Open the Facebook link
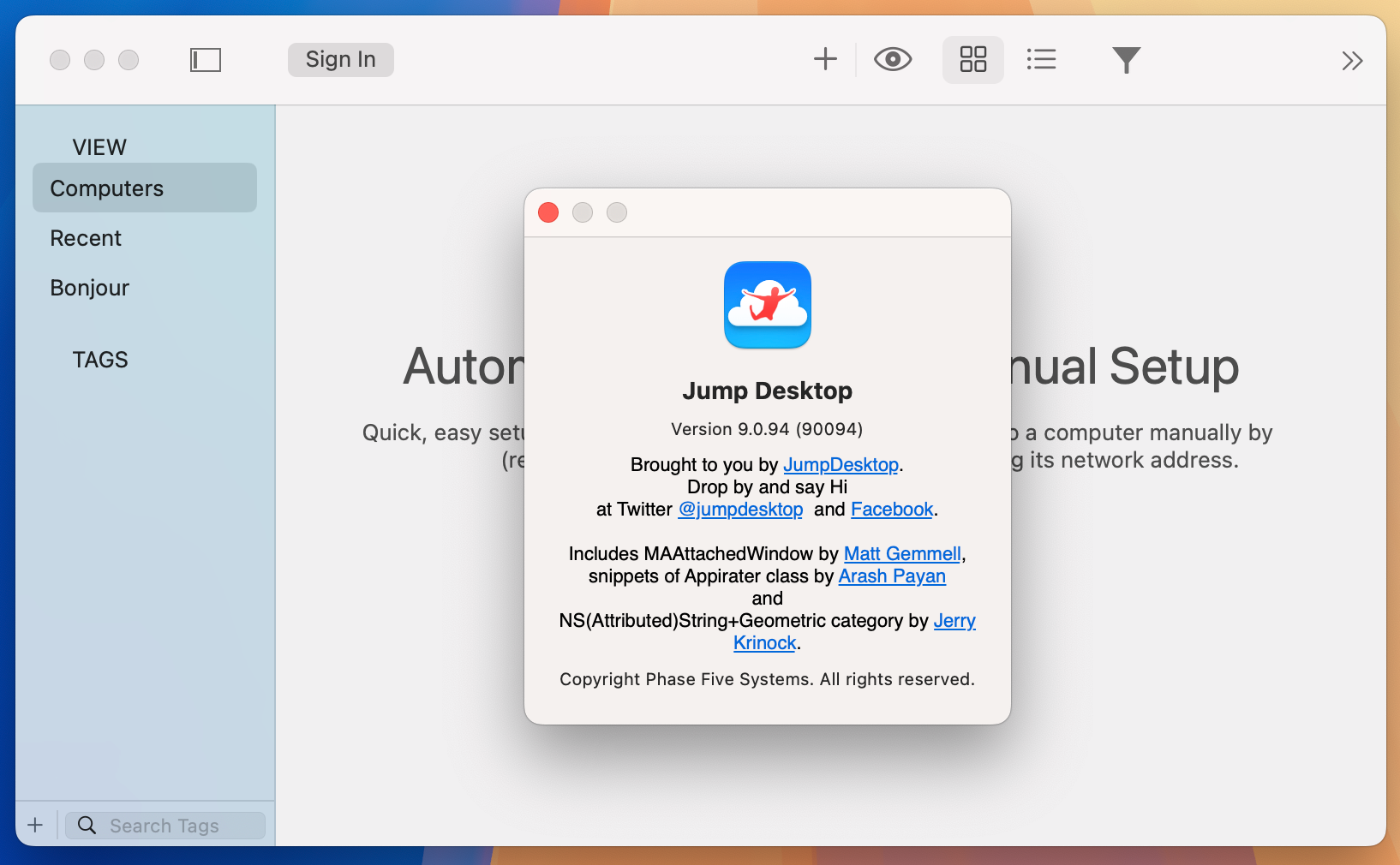The height and width of the screenshot is (865, 1400). [892, 509]
